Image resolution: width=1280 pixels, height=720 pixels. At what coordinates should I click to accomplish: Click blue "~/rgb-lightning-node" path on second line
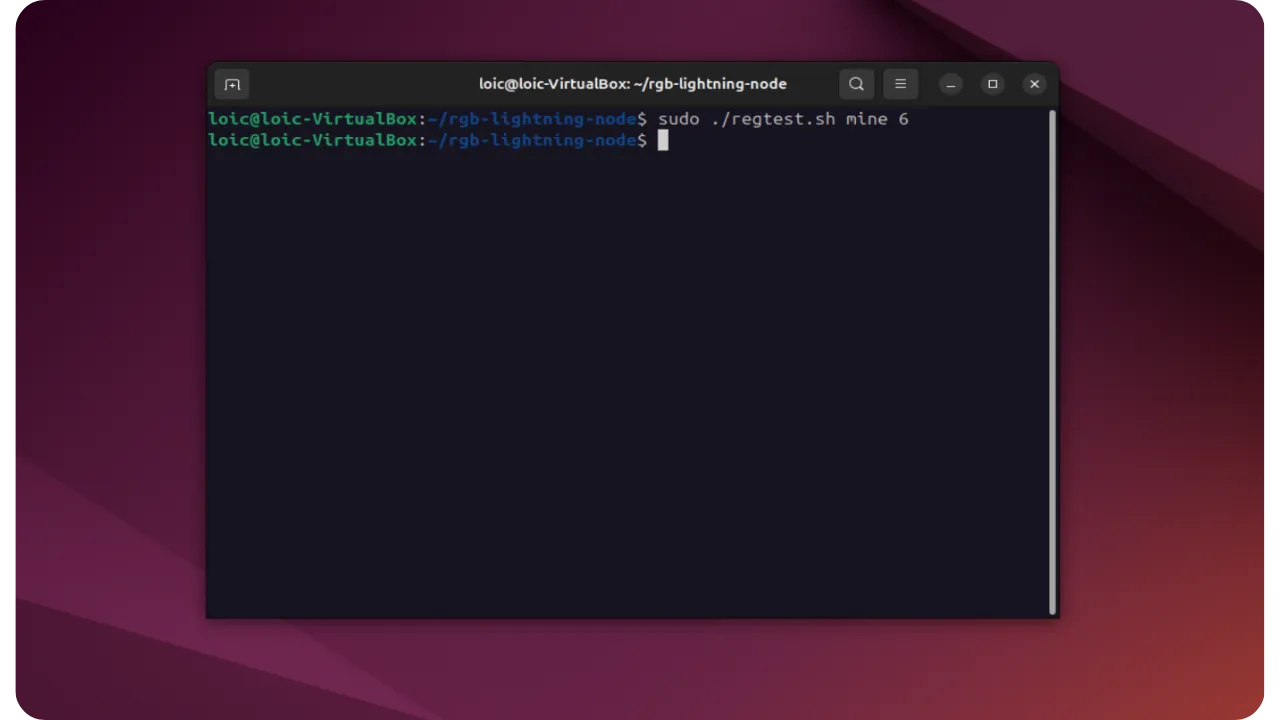pyautogui.click(x=532, y=141)
